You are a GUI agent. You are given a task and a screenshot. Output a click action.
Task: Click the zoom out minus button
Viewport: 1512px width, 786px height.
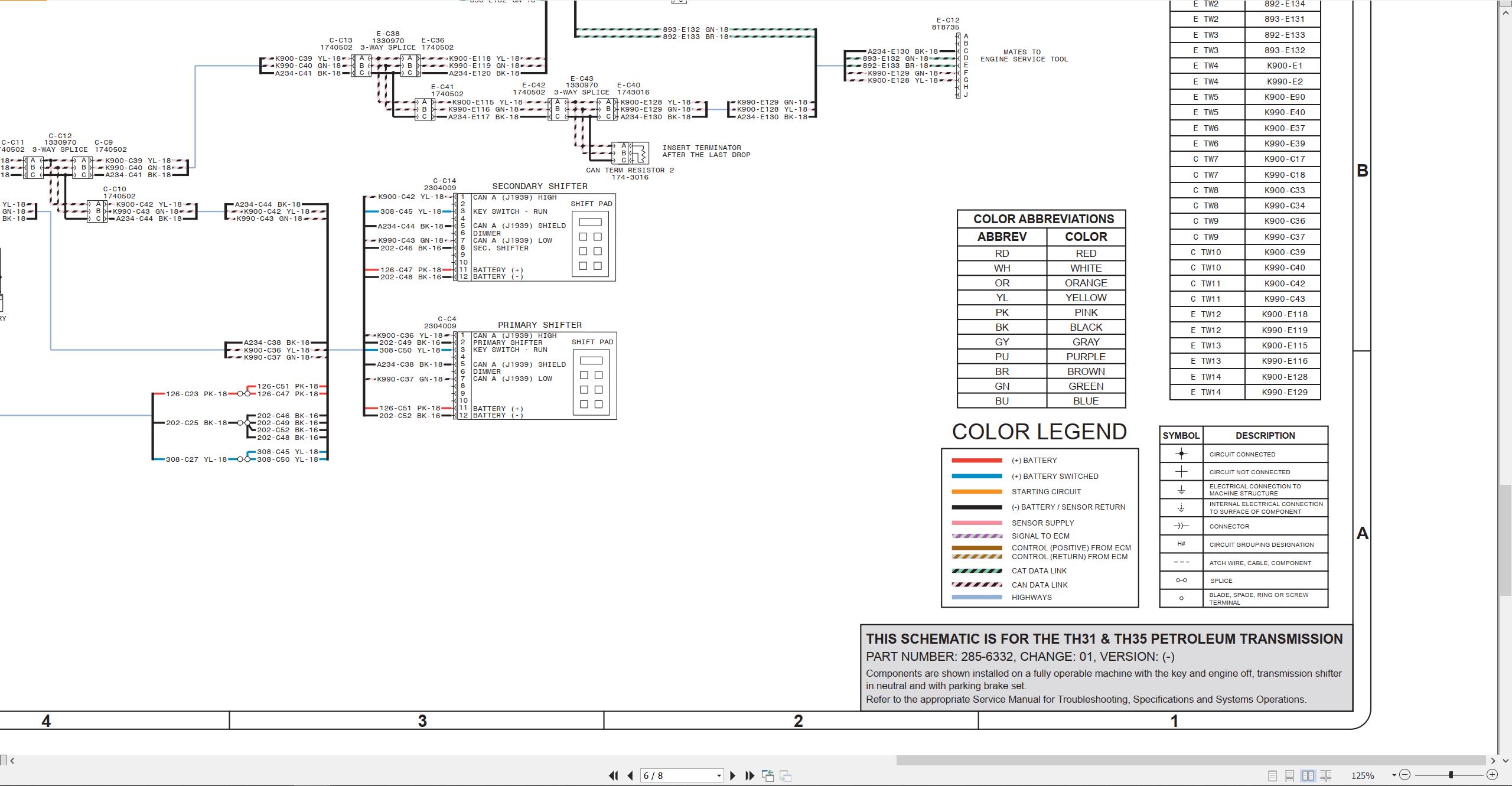point(1405,775)
